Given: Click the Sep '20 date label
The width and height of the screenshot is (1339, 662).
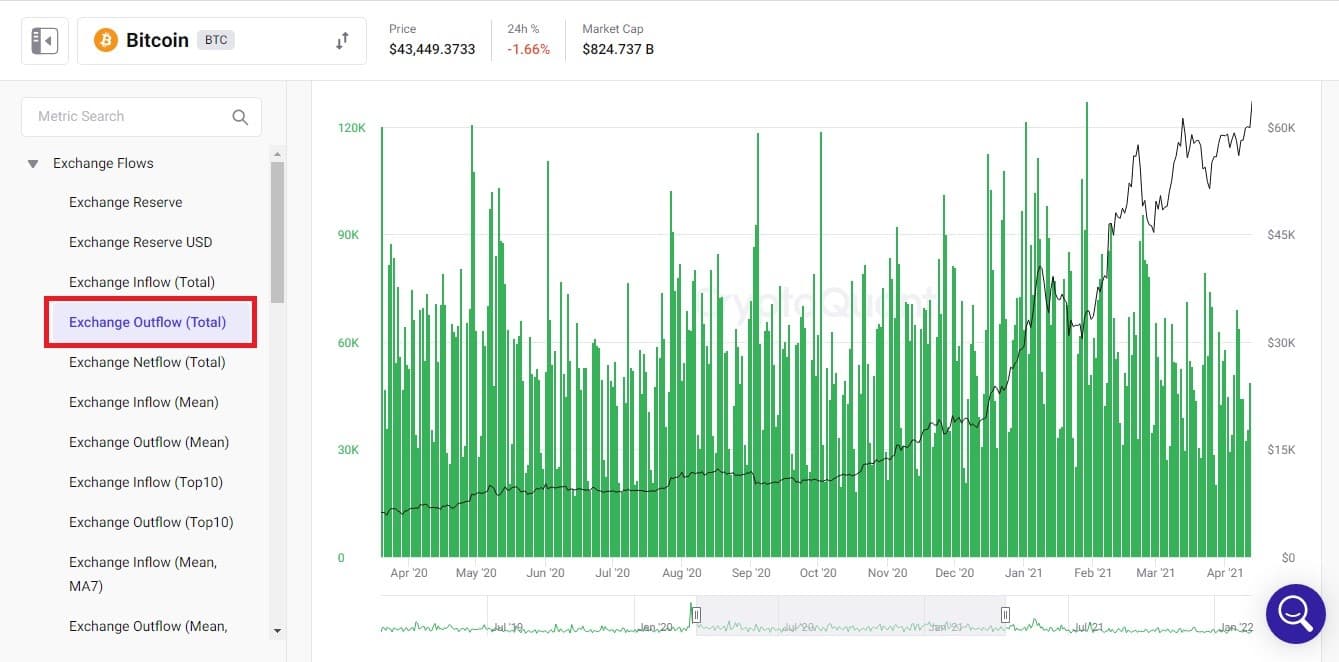Looking at the screenshot, I should (751, 573).
